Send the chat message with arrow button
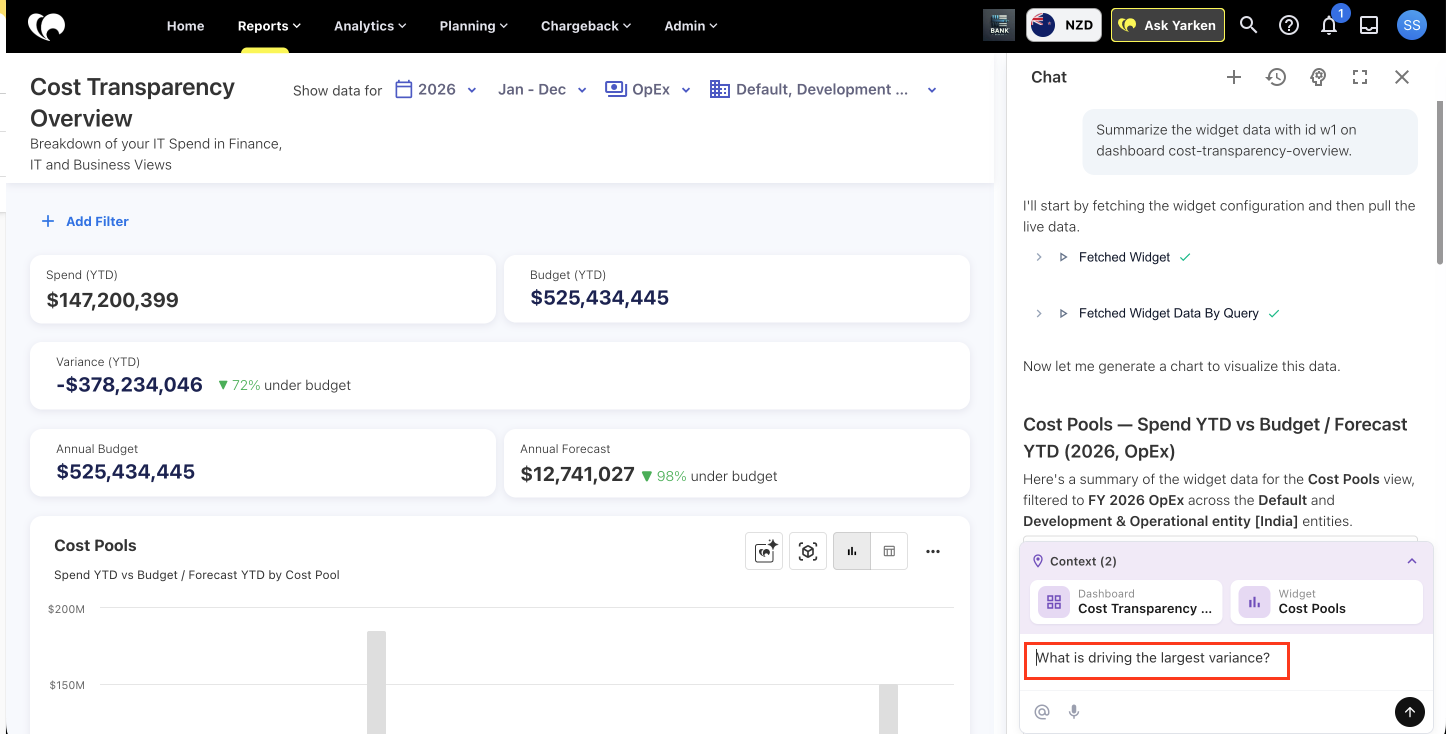Viewport: 1446px width, 734px height. point(1409,712)
